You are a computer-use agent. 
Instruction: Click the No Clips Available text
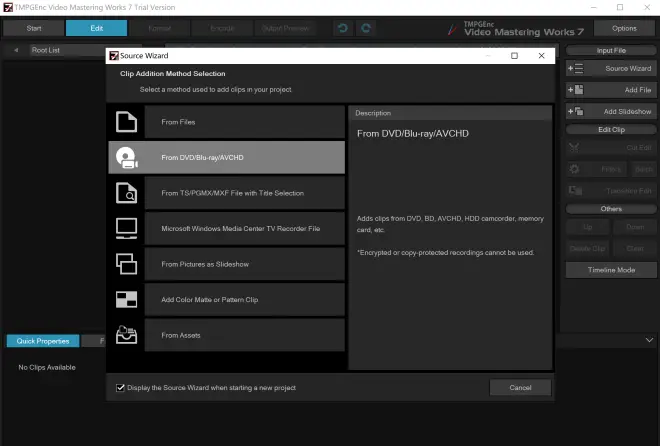(x=47, y=367)
